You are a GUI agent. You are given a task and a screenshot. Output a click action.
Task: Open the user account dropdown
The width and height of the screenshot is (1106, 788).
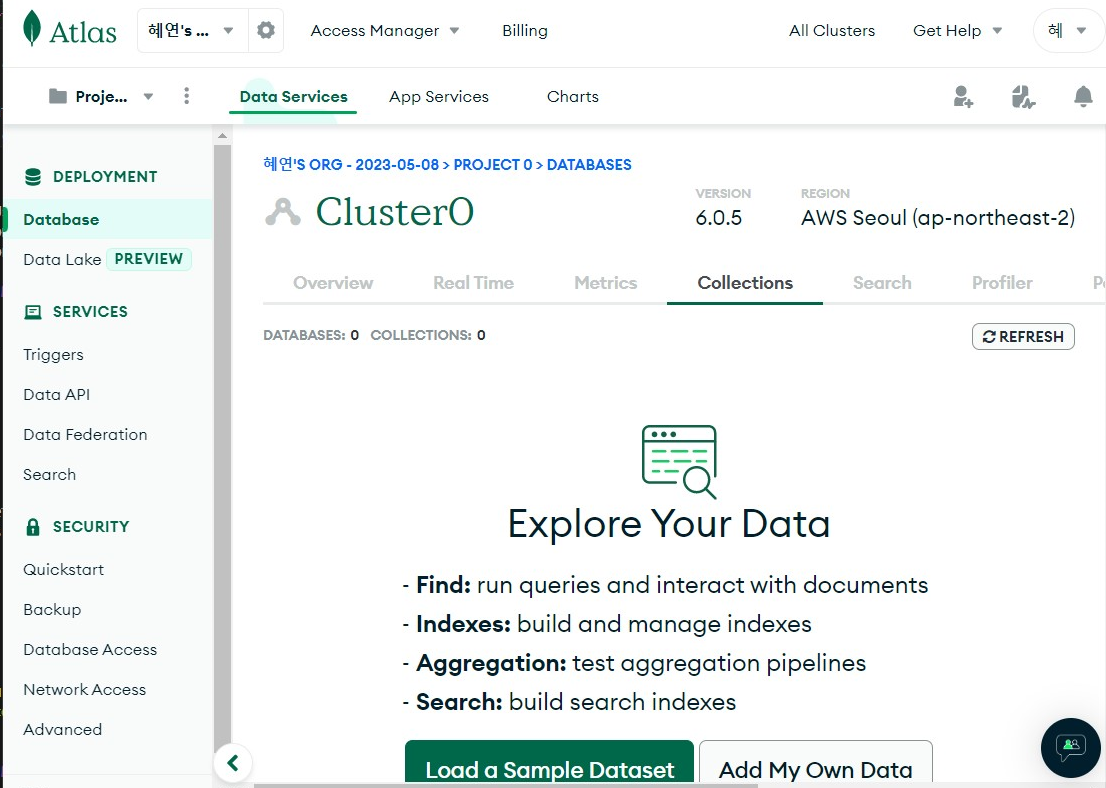coord(1067,30)
